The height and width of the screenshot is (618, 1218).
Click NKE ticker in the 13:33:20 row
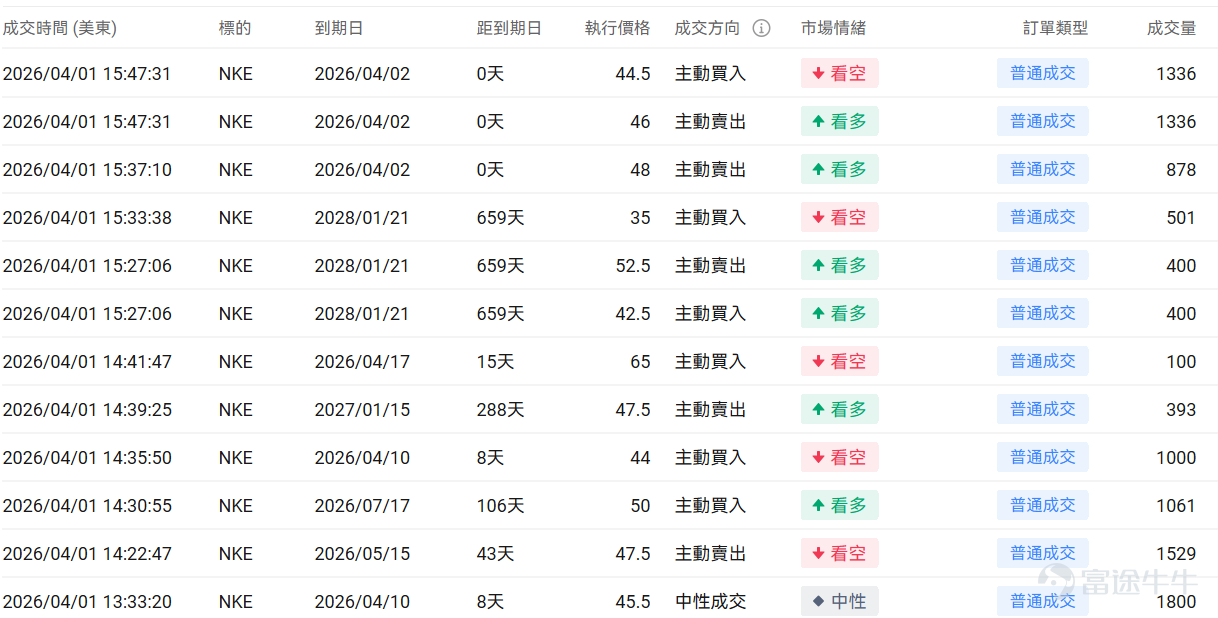(x=236, y=602)
